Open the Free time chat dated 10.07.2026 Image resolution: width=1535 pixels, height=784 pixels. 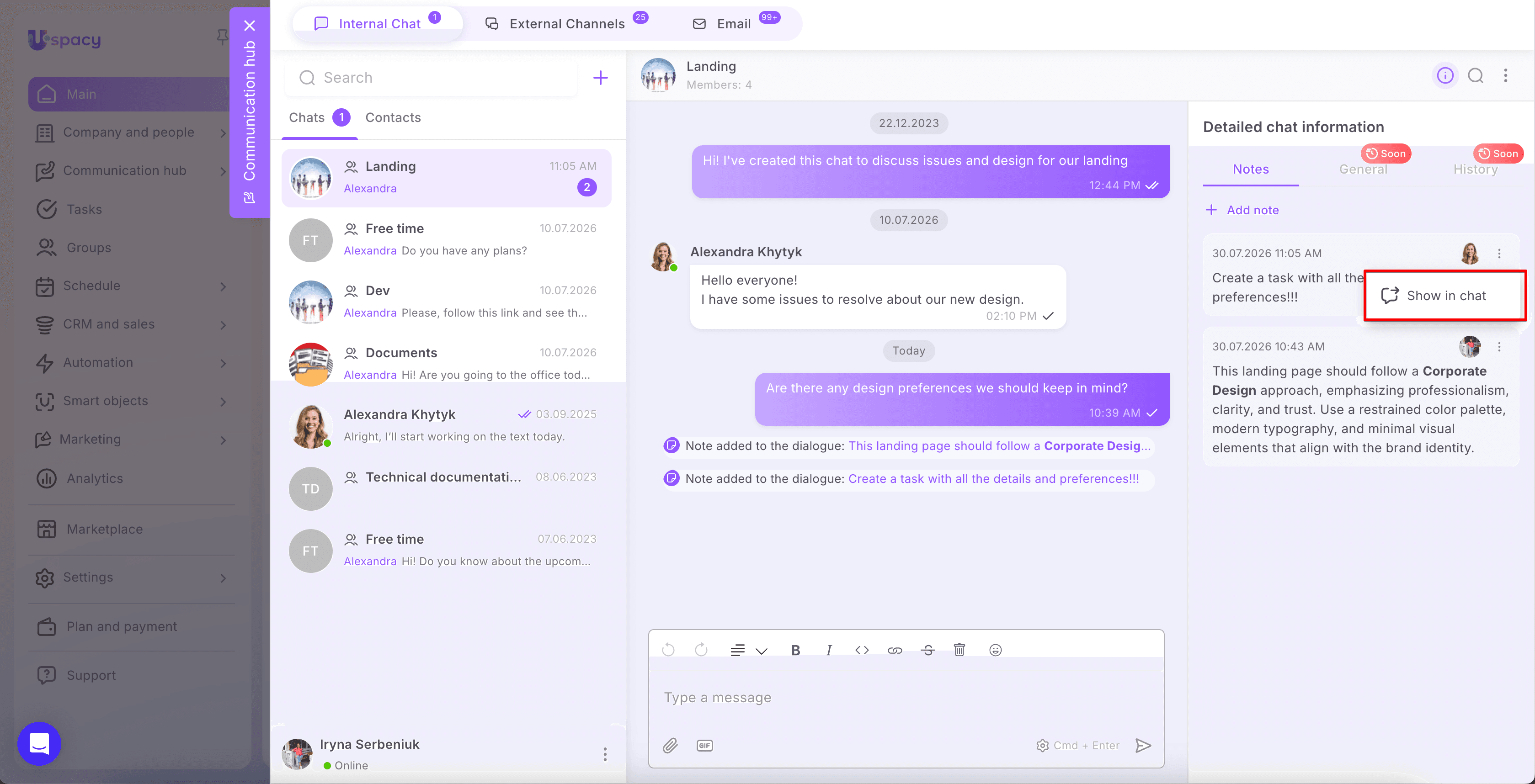[x=446, y=239]
